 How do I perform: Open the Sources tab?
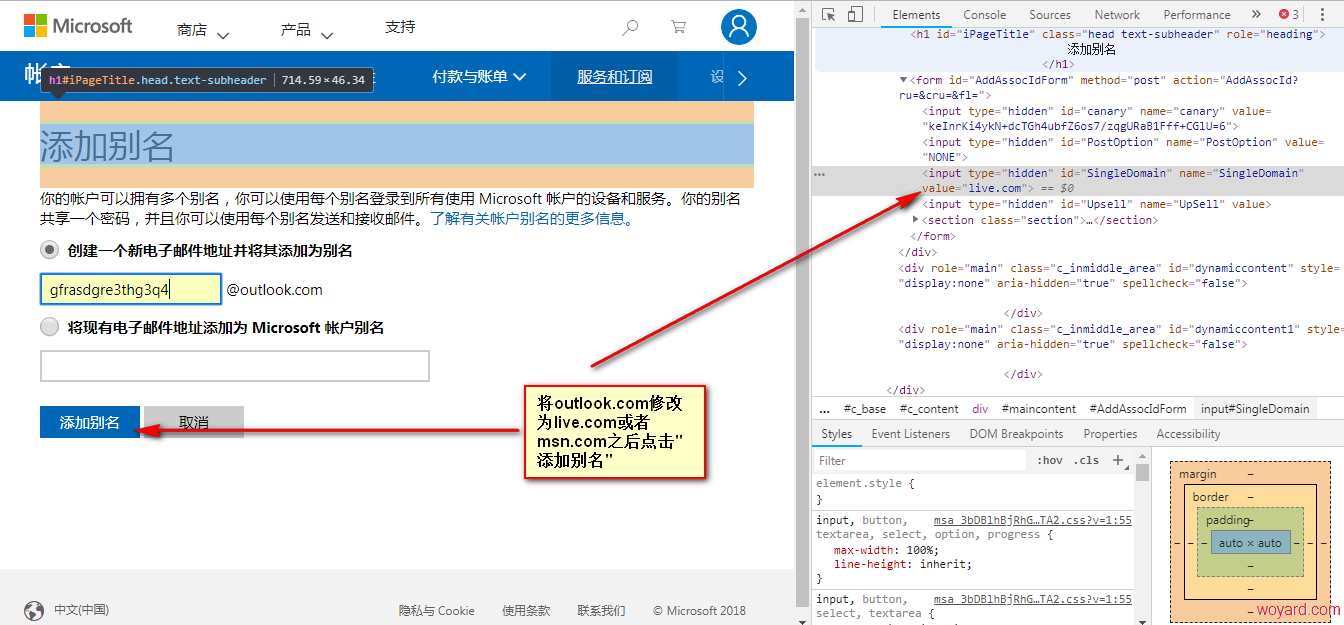coord(1050,14)
